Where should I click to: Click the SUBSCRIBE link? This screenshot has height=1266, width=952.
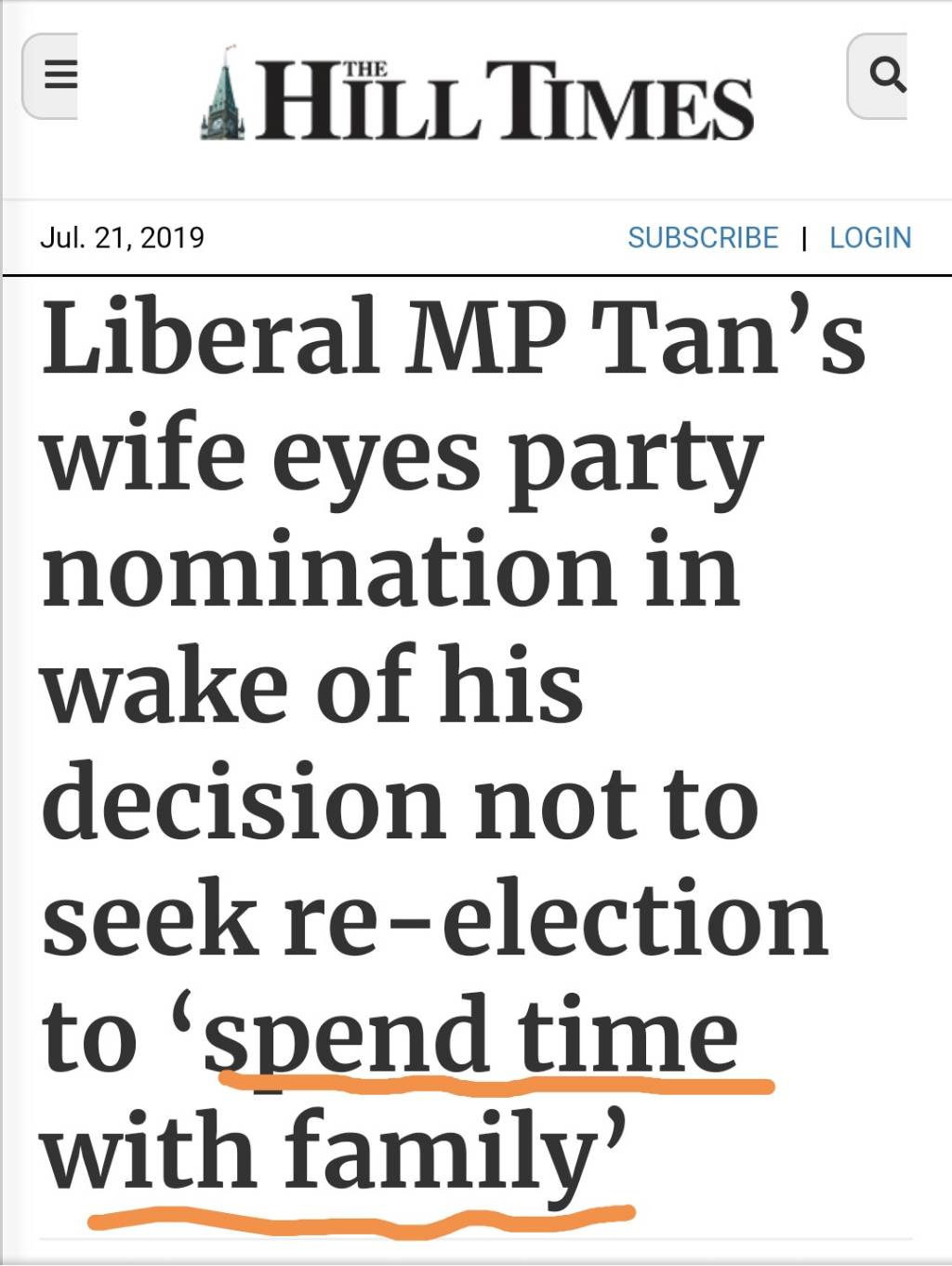[x=703, y=238]
